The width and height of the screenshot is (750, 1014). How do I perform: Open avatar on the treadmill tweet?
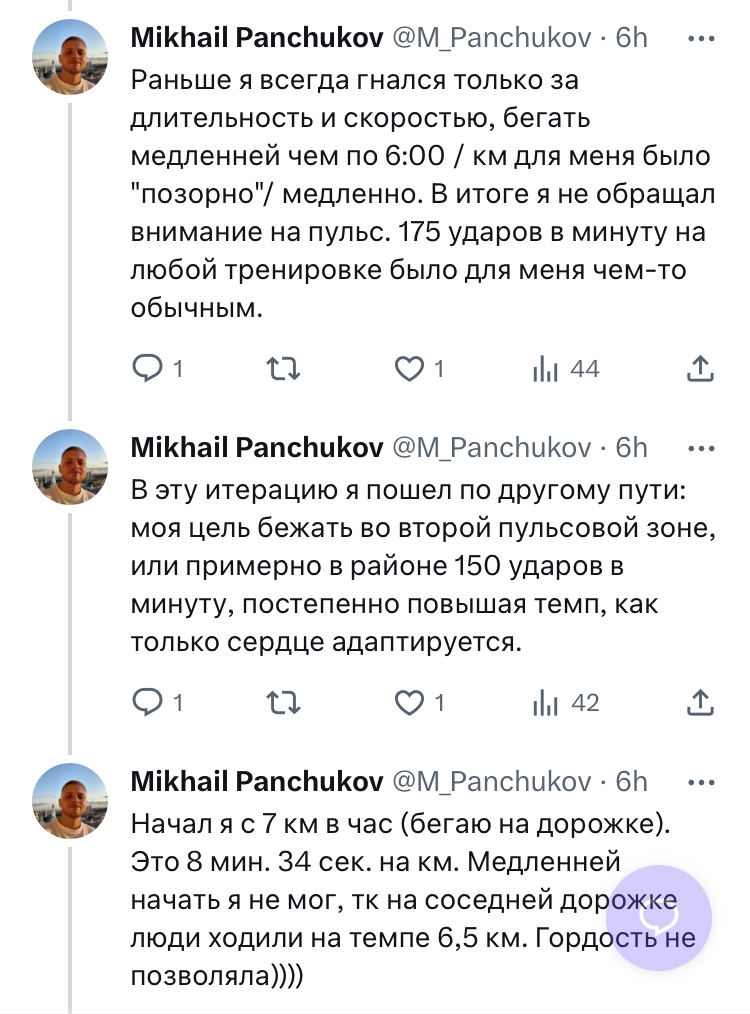pos(70,801)
